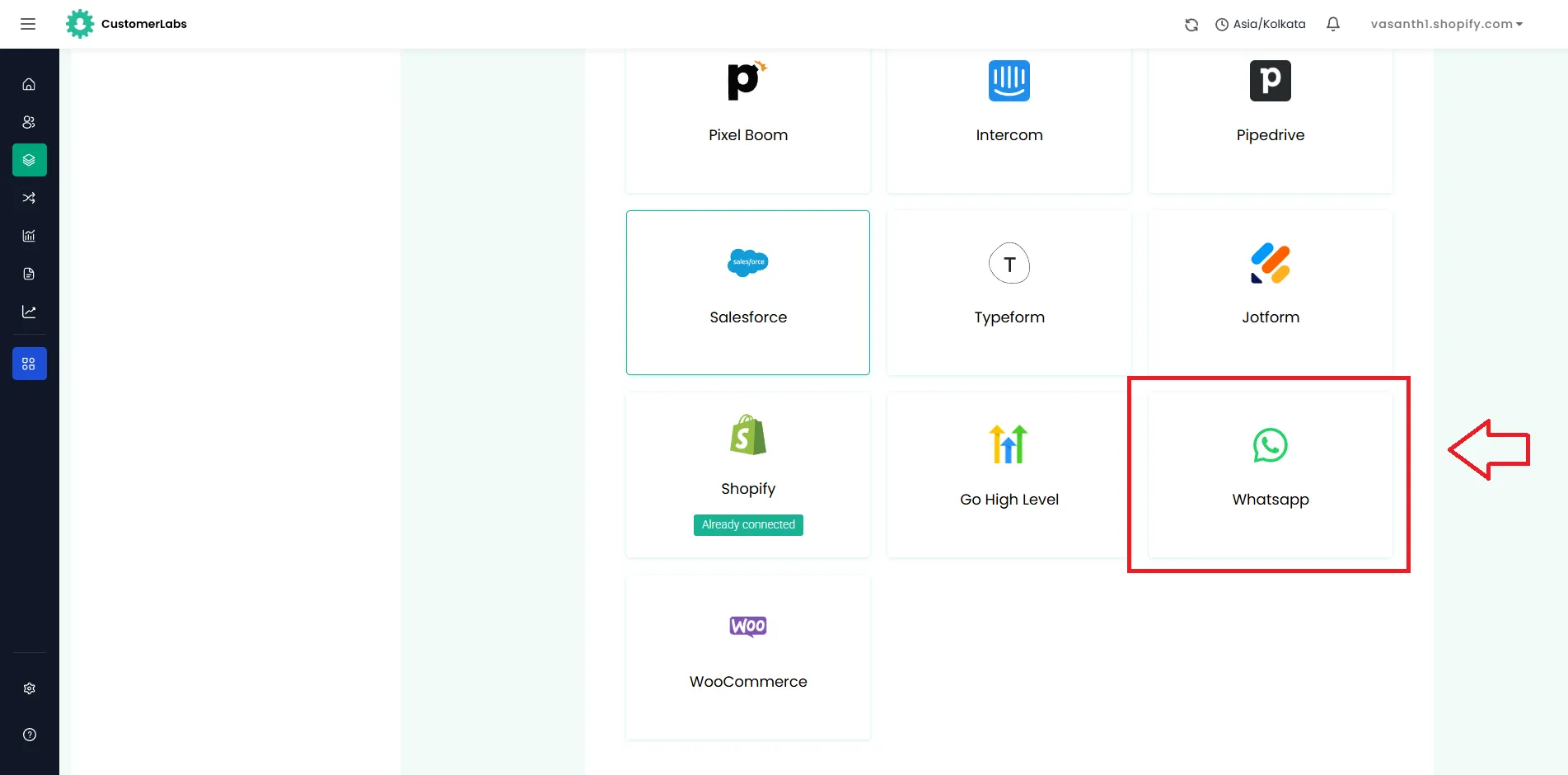
Task: Select the Jotform label
Action: click(x=1271, y=317)
